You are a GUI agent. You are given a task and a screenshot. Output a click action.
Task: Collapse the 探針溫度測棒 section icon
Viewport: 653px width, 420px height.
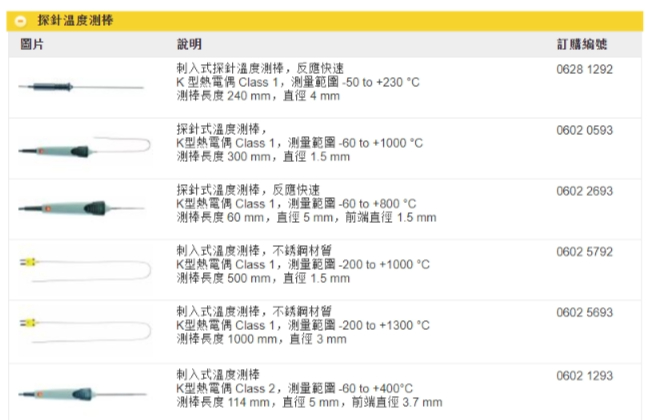click(x=22, y=21)
